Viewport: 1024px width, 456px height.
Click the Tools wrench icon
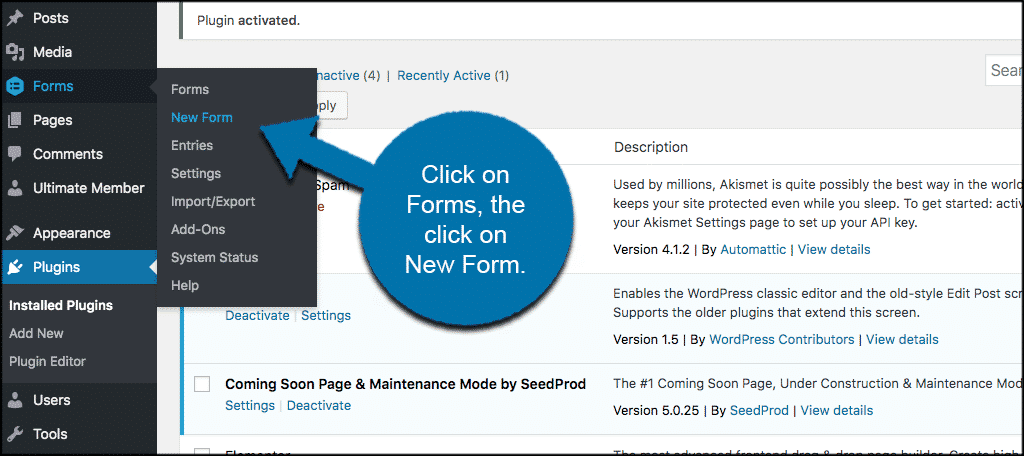(14, 434)
